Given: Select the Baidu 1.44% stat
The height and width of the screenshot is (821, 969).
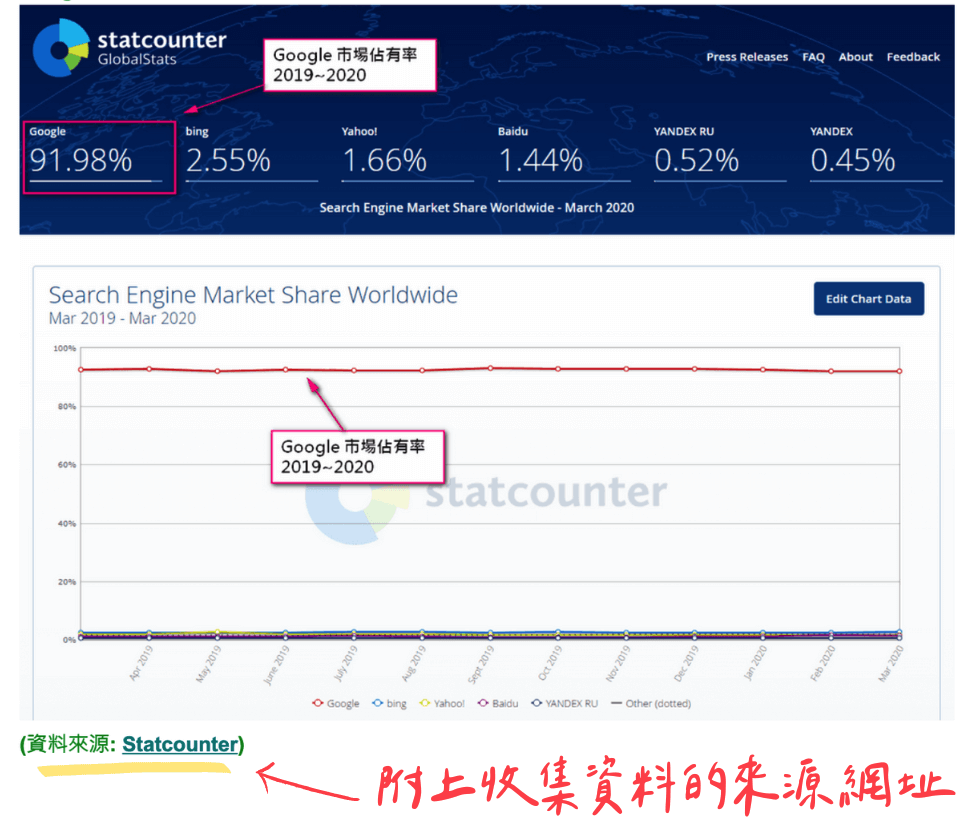Looking at the screenshot, I should (x=564, y=154).
